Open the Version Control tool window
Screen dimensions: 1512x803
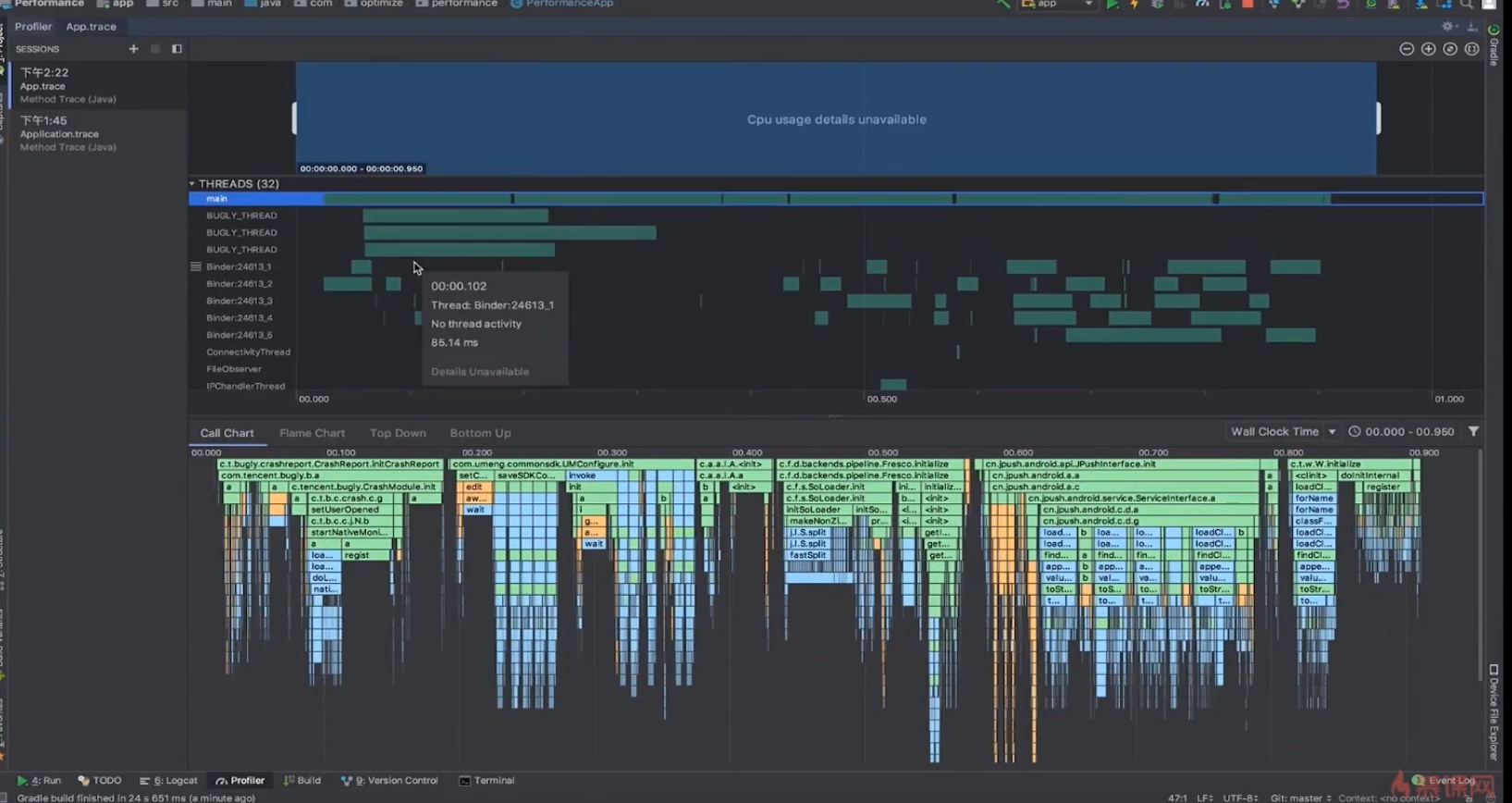click(389, 781)
